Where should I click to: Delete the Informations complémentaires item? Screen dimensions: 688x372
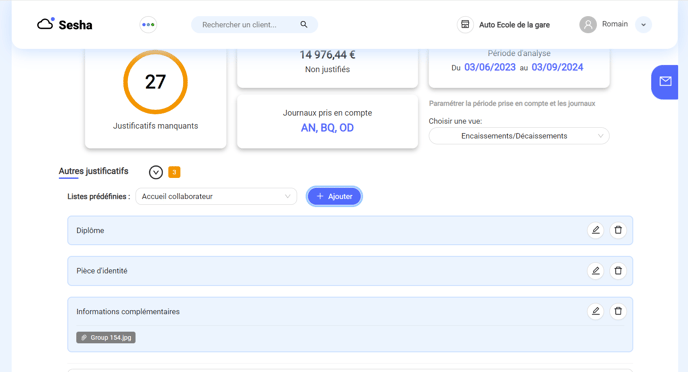[x=618, y=311]
